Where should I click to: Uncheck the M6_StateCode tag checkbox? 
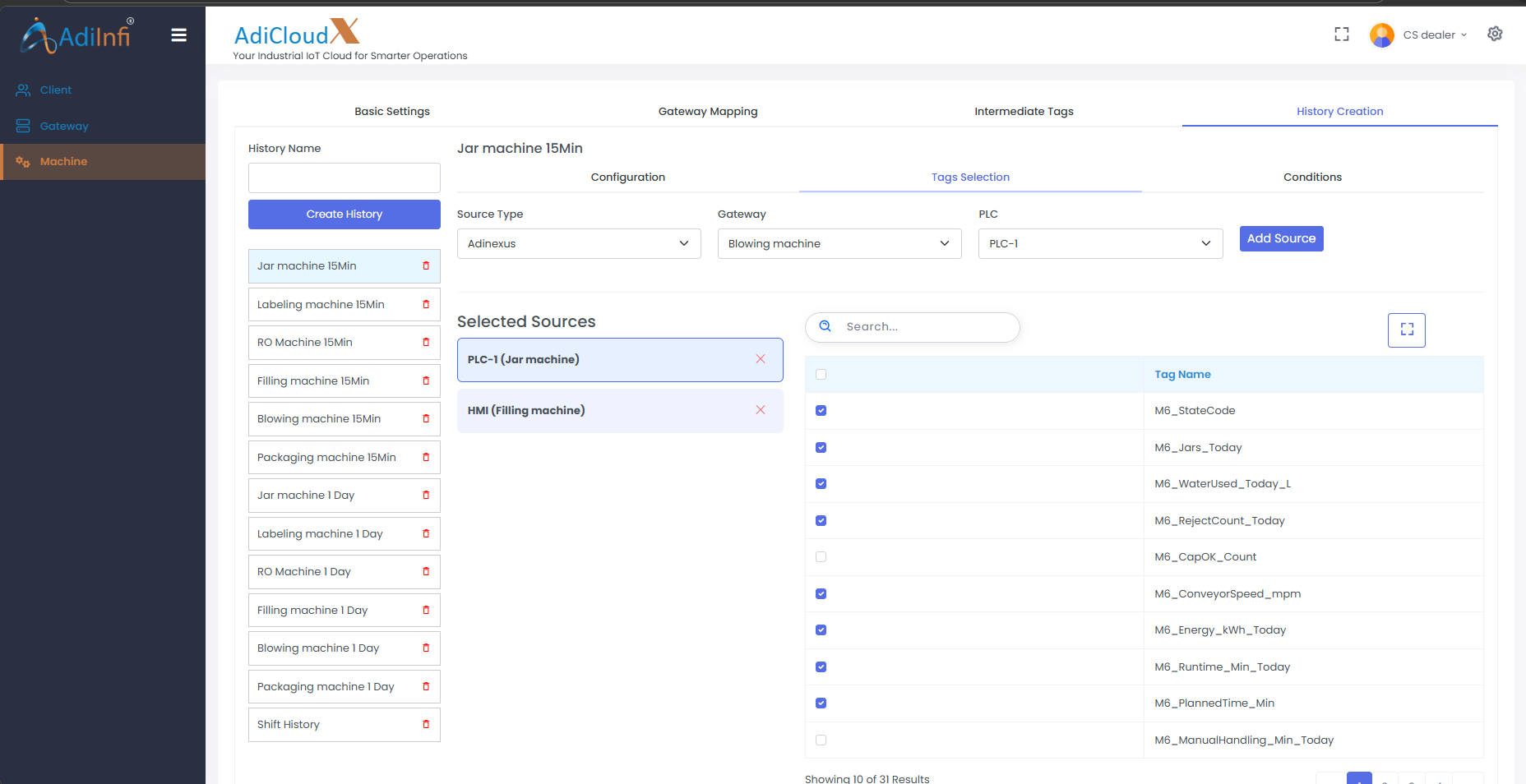[821, 411]
